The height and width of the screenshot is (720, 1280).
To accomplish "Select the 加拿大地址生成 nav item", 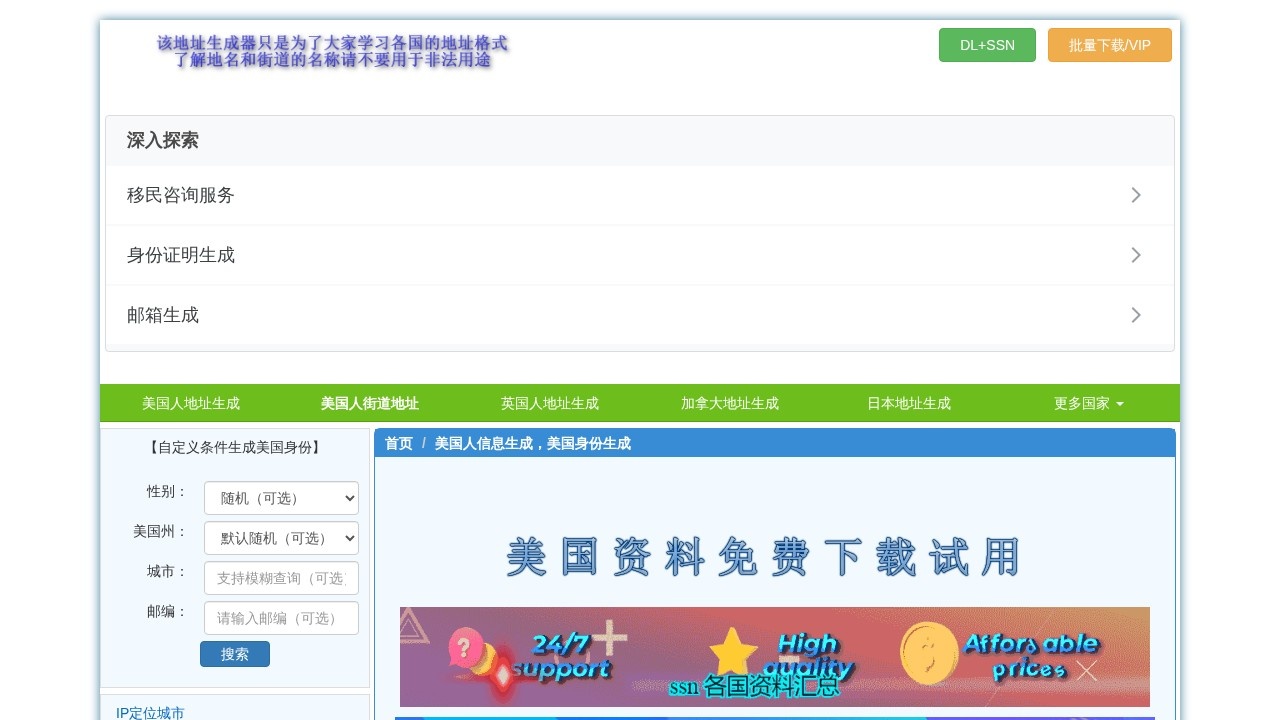I will [x=729, y=404].
